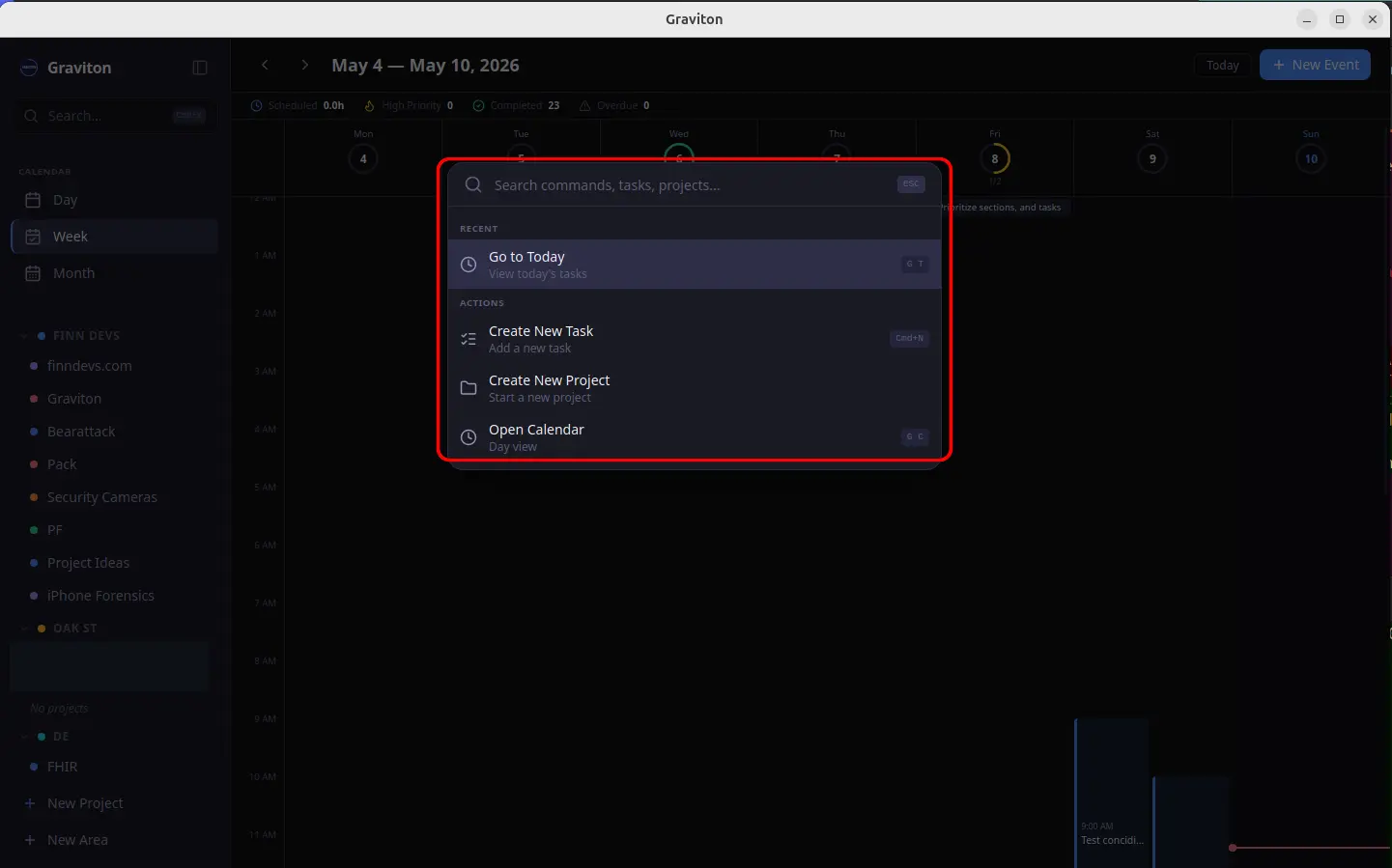Click the clock icon beside Open Calendar
Viewport: 1392px width, 868px height.
tap(469, 437)
